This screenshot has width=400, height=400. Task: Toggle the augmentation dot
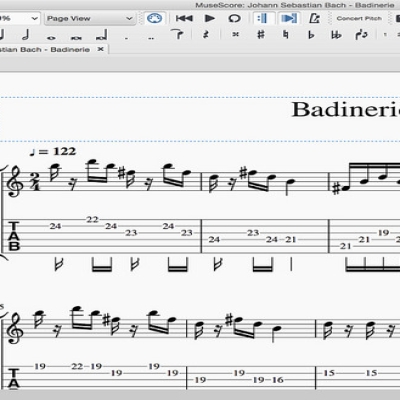126,39
